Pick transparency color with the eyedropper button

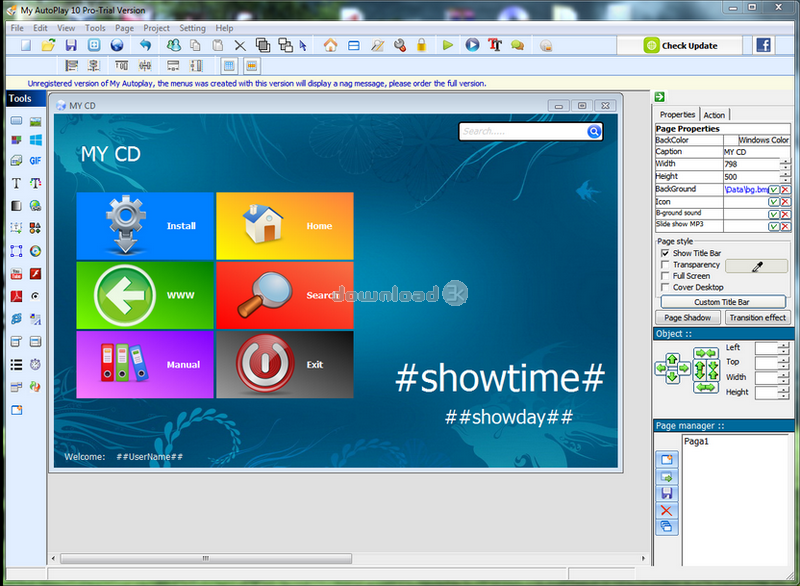click(757, 266)
